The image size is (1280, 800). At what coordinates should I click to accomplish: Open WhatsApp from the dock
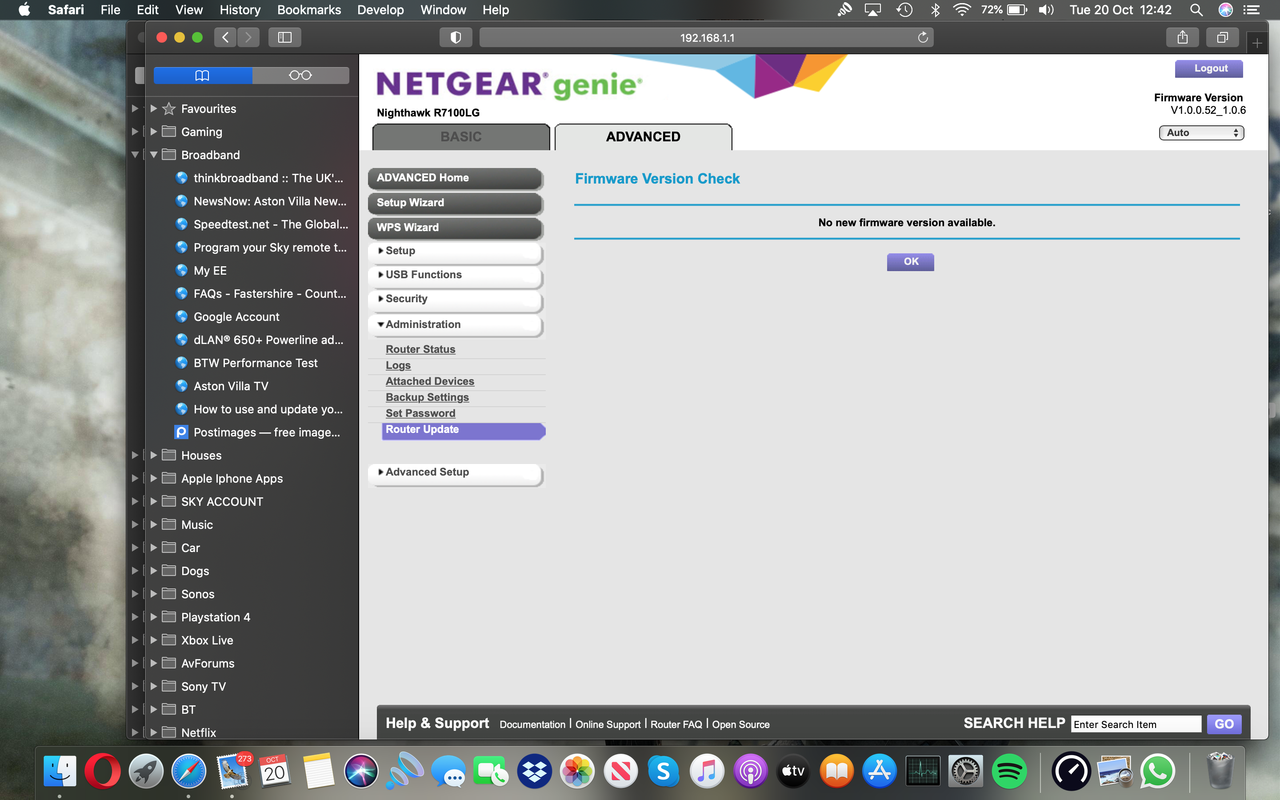[x=1157, y=771]
